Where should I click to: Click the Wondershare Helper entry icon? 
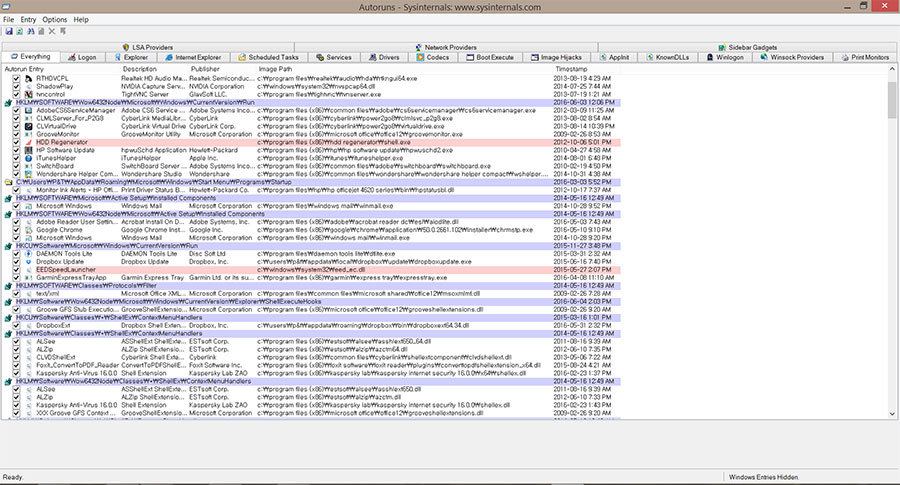(x=28, y=174)
